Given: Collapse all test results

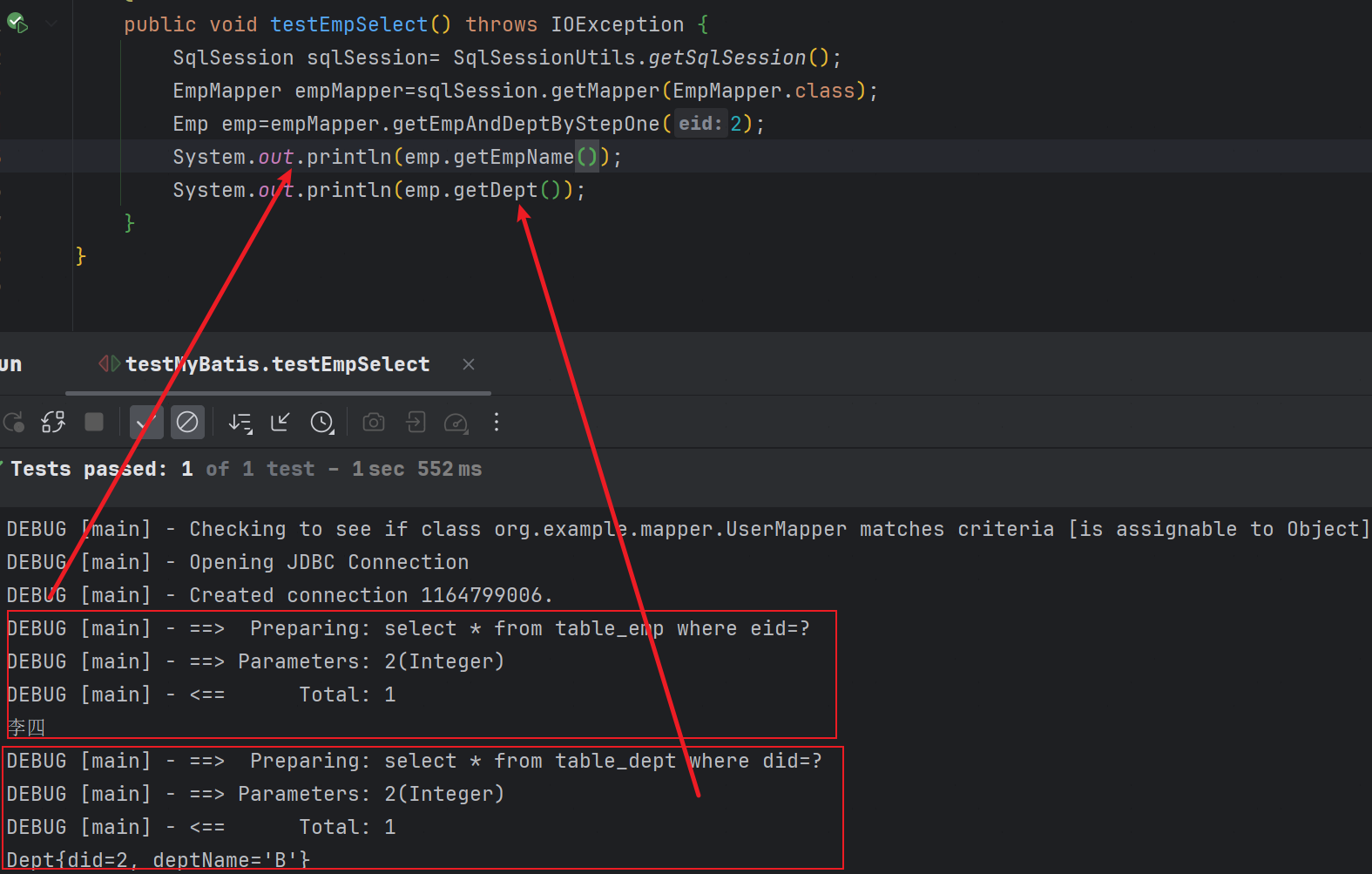Looking at the screenshot, I should pos(280,423).
